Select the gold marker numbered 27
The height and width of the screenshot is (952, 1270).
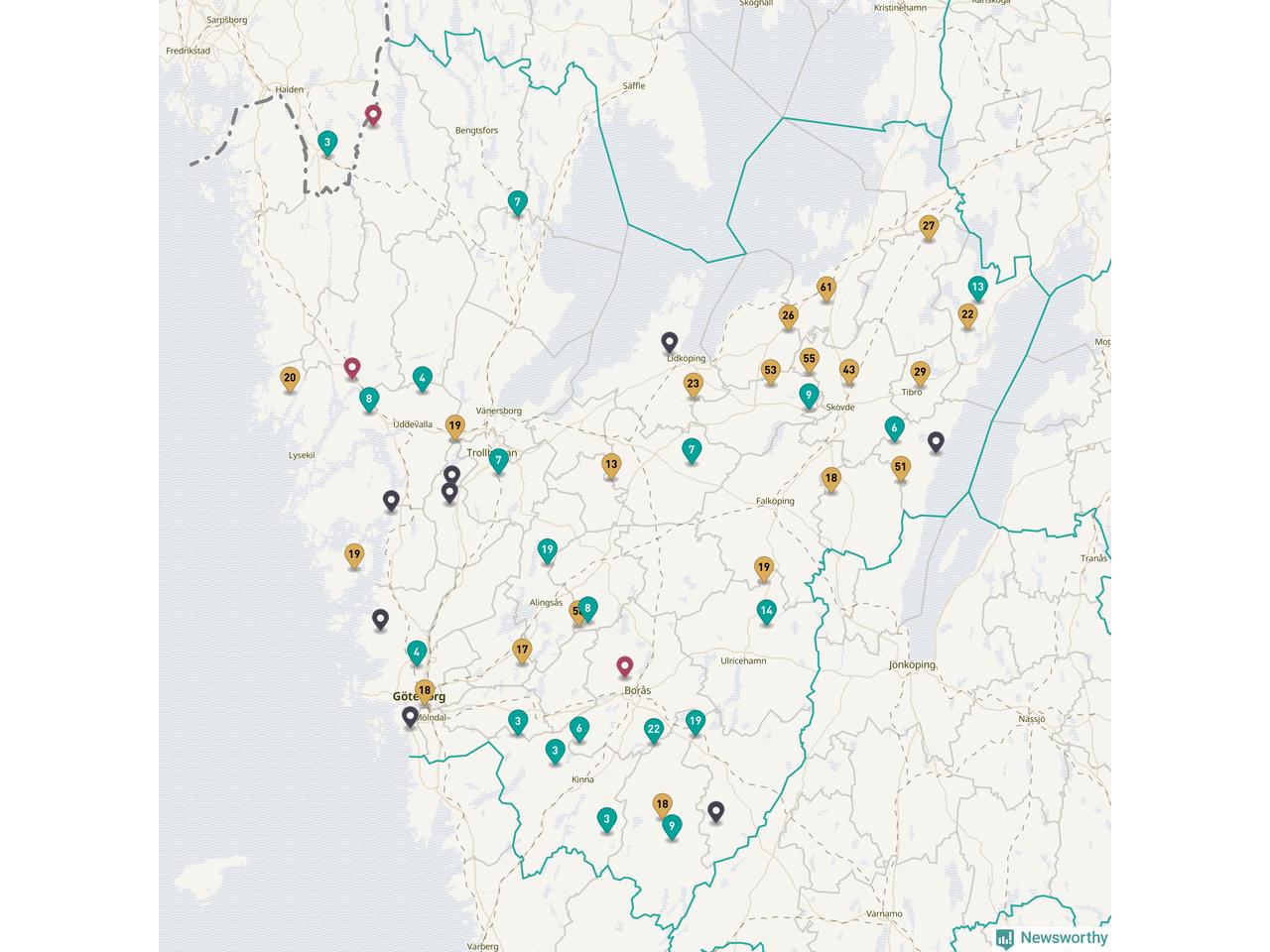click(x=929, y=226)
